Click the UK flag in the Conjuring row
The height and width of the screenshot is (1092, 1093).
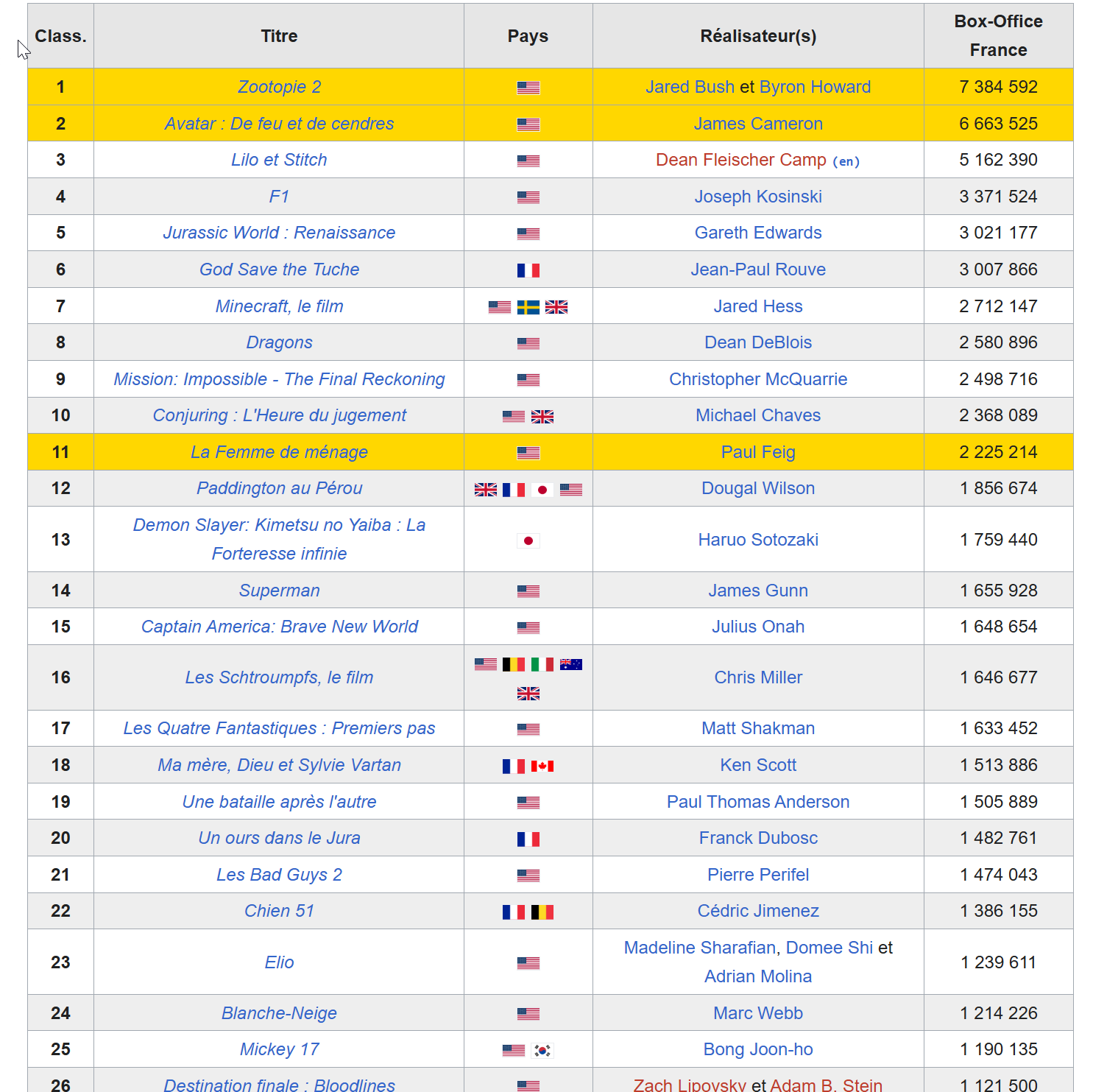[x=542, y=417]
